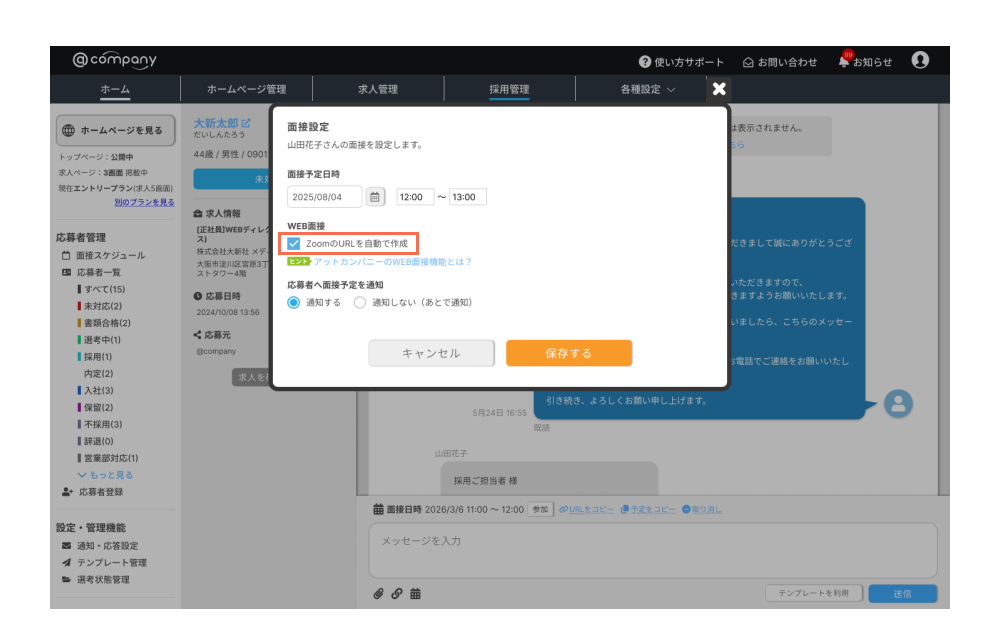Open テンプレート管理 in sidebar
The height and width of the screenshot is (640, 1000).
[x=112, y=562]
